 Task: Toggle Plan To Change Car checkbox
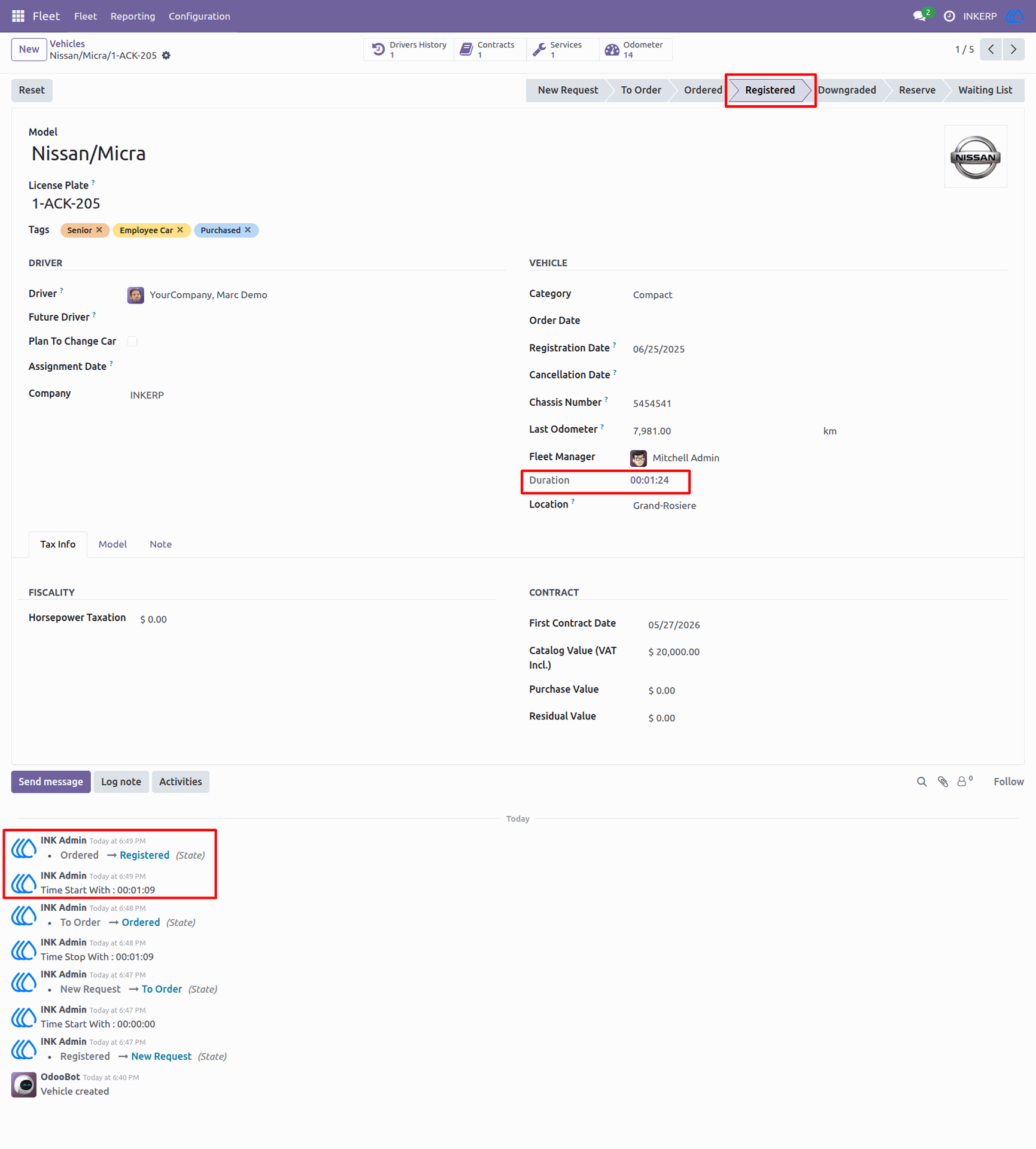click(133, 341)
